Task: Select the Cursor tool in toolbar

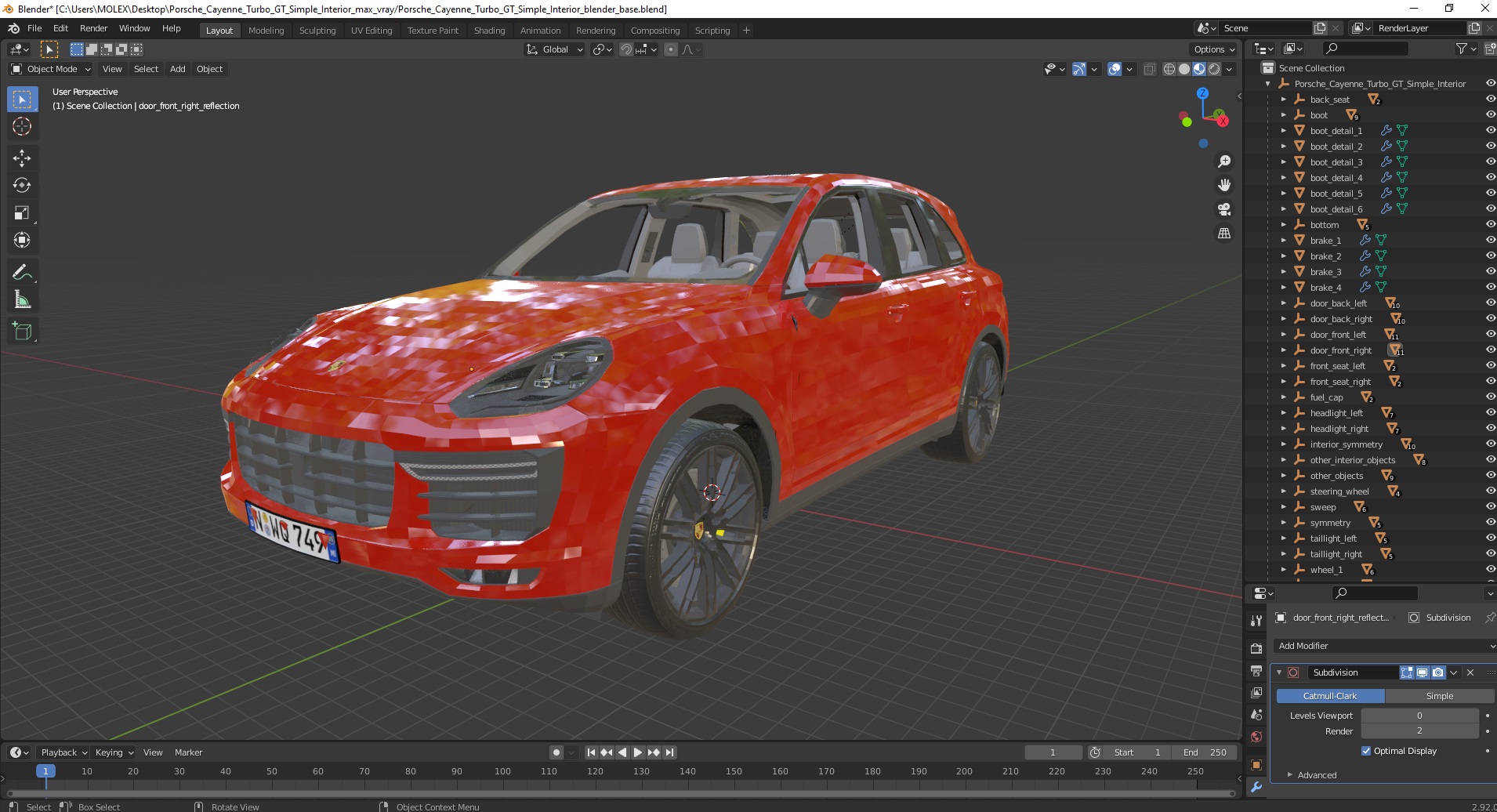Action: click(22, 126)
